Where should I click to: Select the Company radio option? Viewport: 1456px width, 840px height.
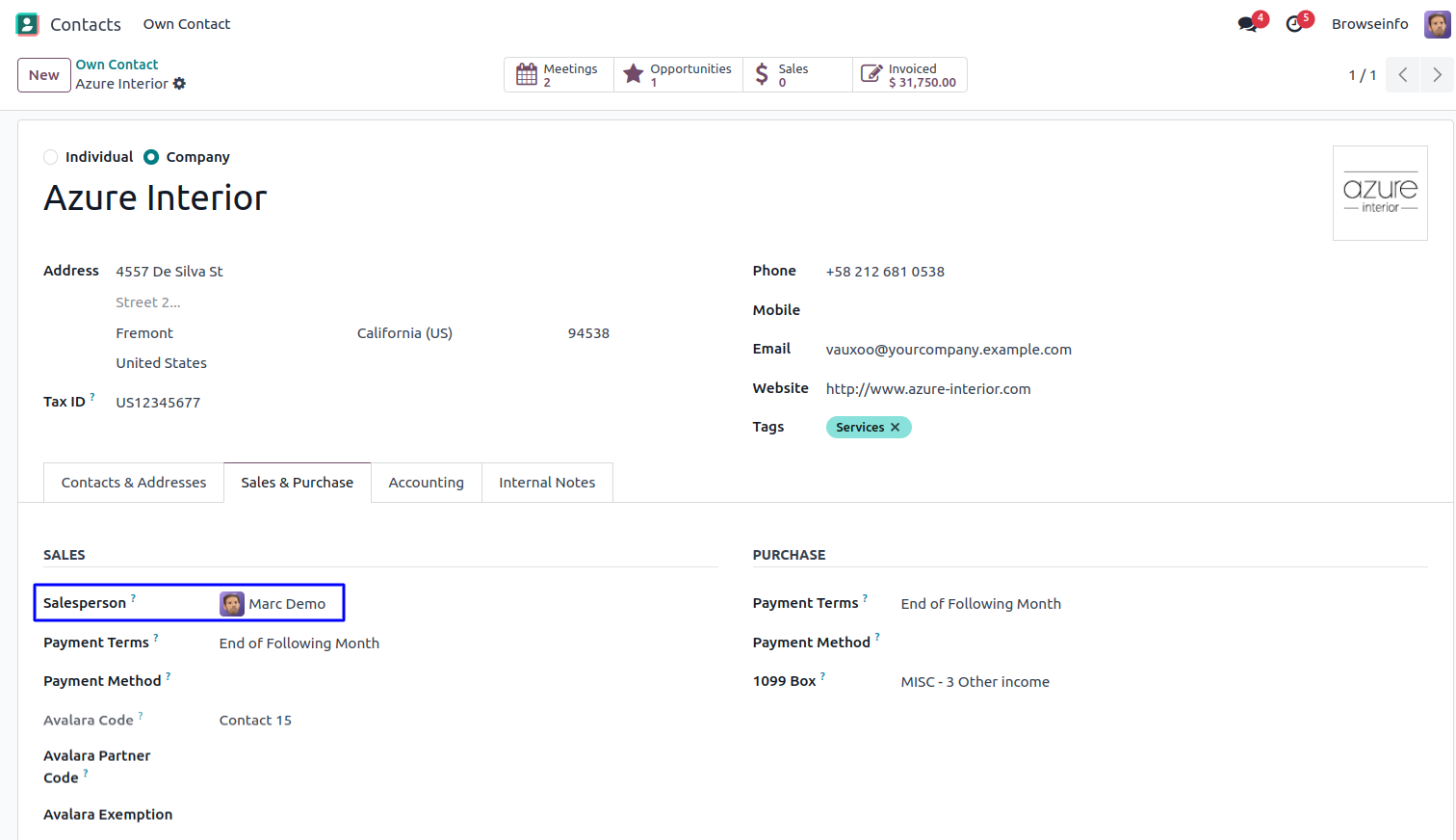(x=151, y=157)
